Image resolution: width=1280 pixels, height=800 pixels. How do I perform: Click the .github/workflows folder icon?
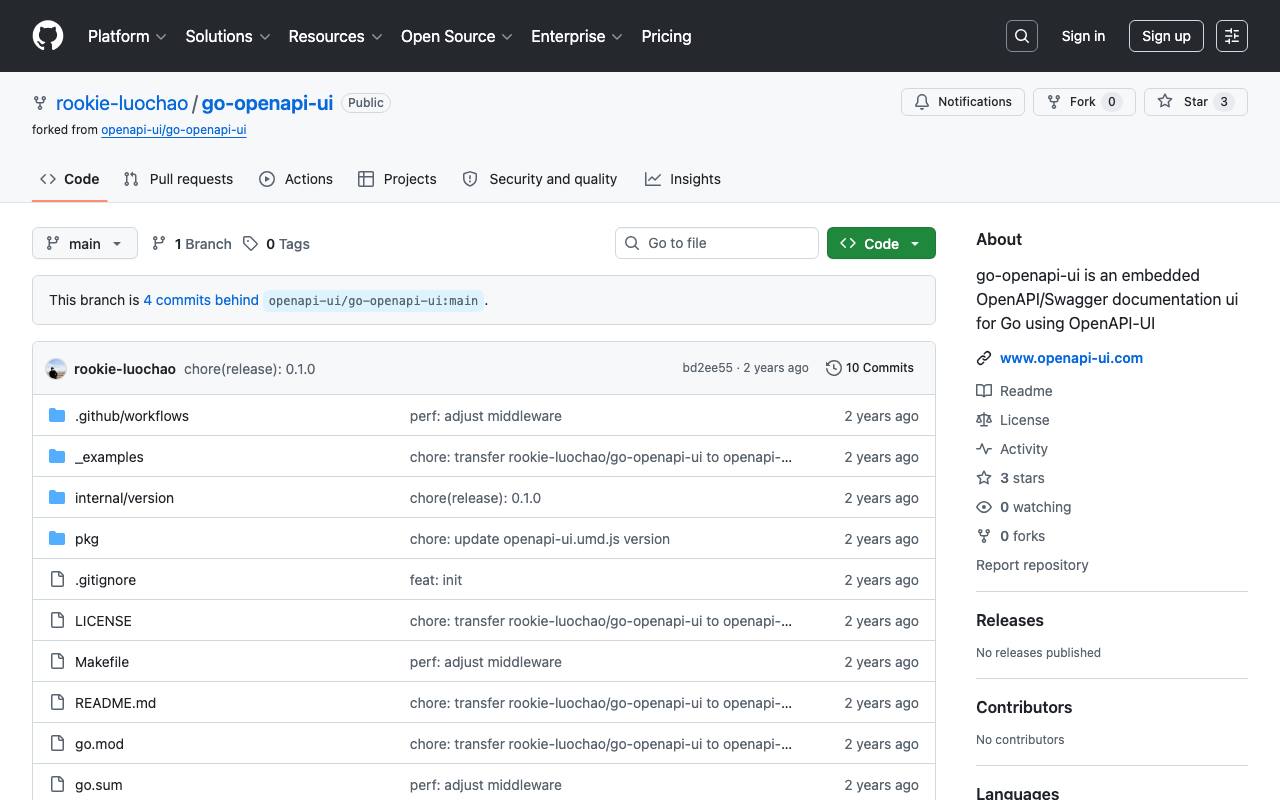(x=57, y=416)
